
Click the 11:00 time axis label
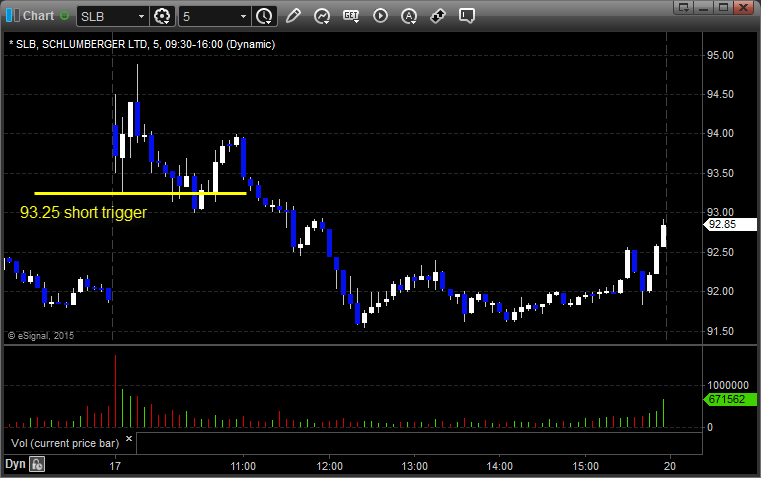[243, 466]
